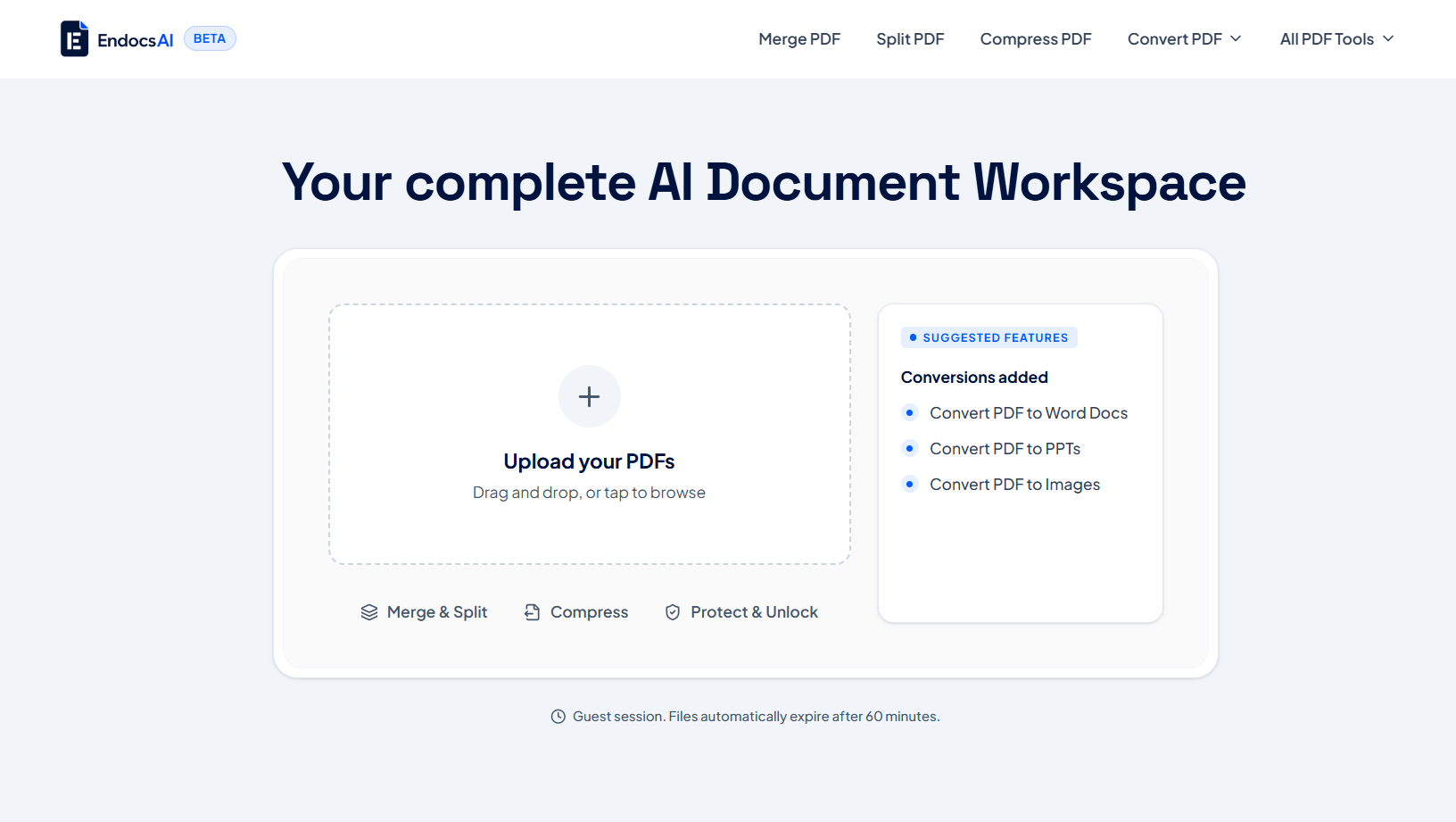Open Merge PDF in navigation
This screenshot has height=822, width=1456.
[799, 38]
